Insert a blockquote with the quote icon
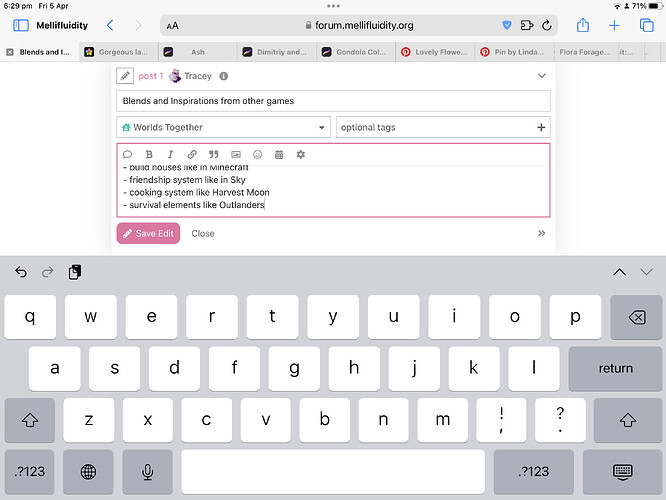 pyautogui.click(x=214, y=154)
